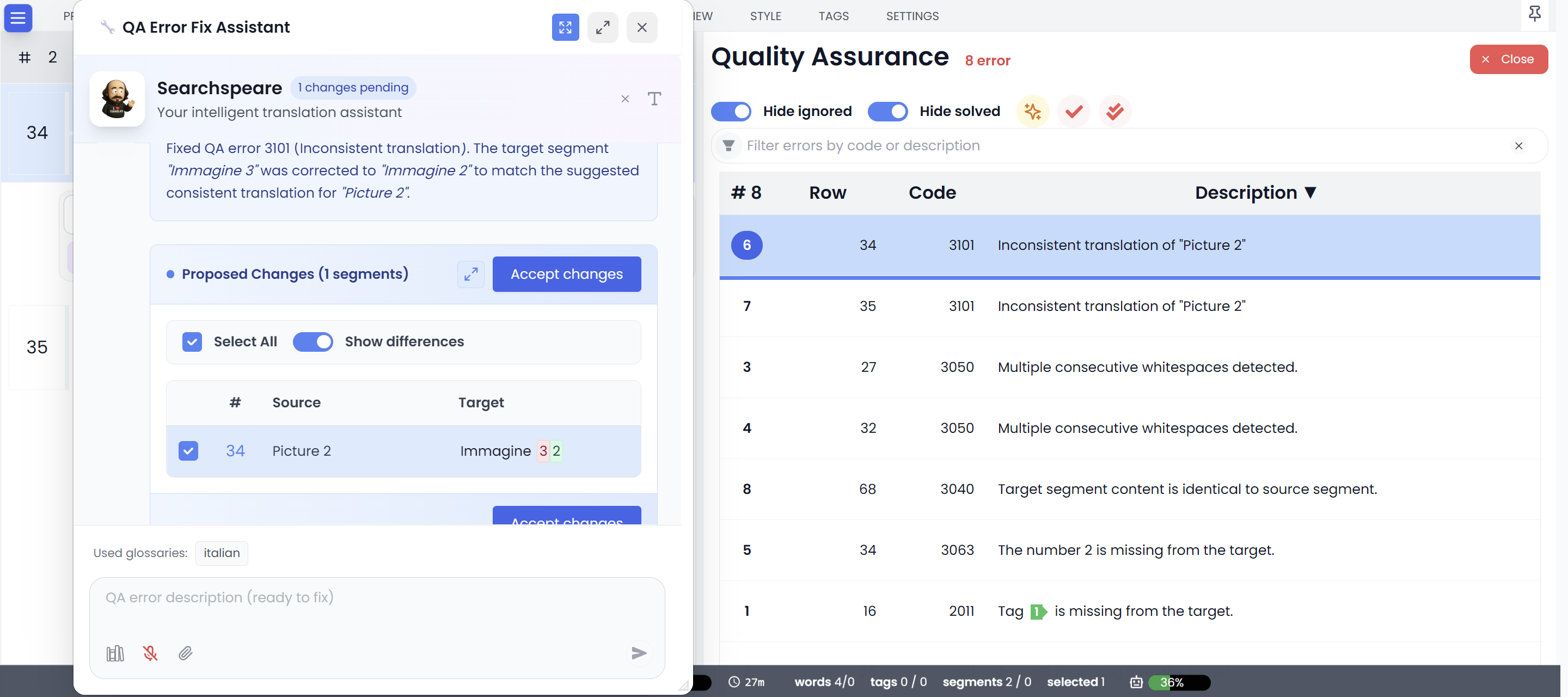The height and width of the screenshot is (697, 1568).
Task: Toggle off Hide ignored
Action: pyautogui.click(x=731, y=112)
